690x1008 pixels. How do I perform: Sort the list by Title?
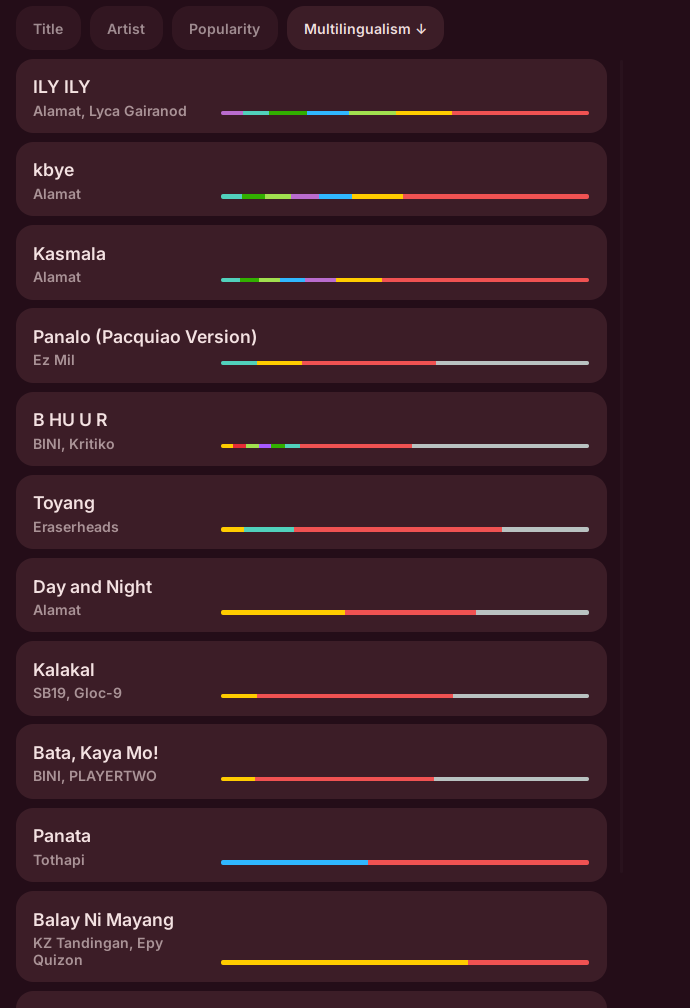point(48,29)
